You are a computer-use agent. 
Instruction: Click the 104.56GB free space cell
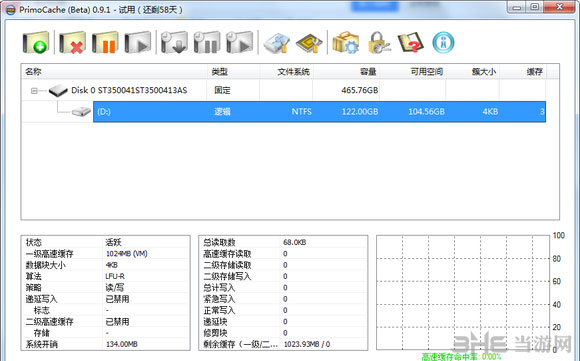(426, 112)
